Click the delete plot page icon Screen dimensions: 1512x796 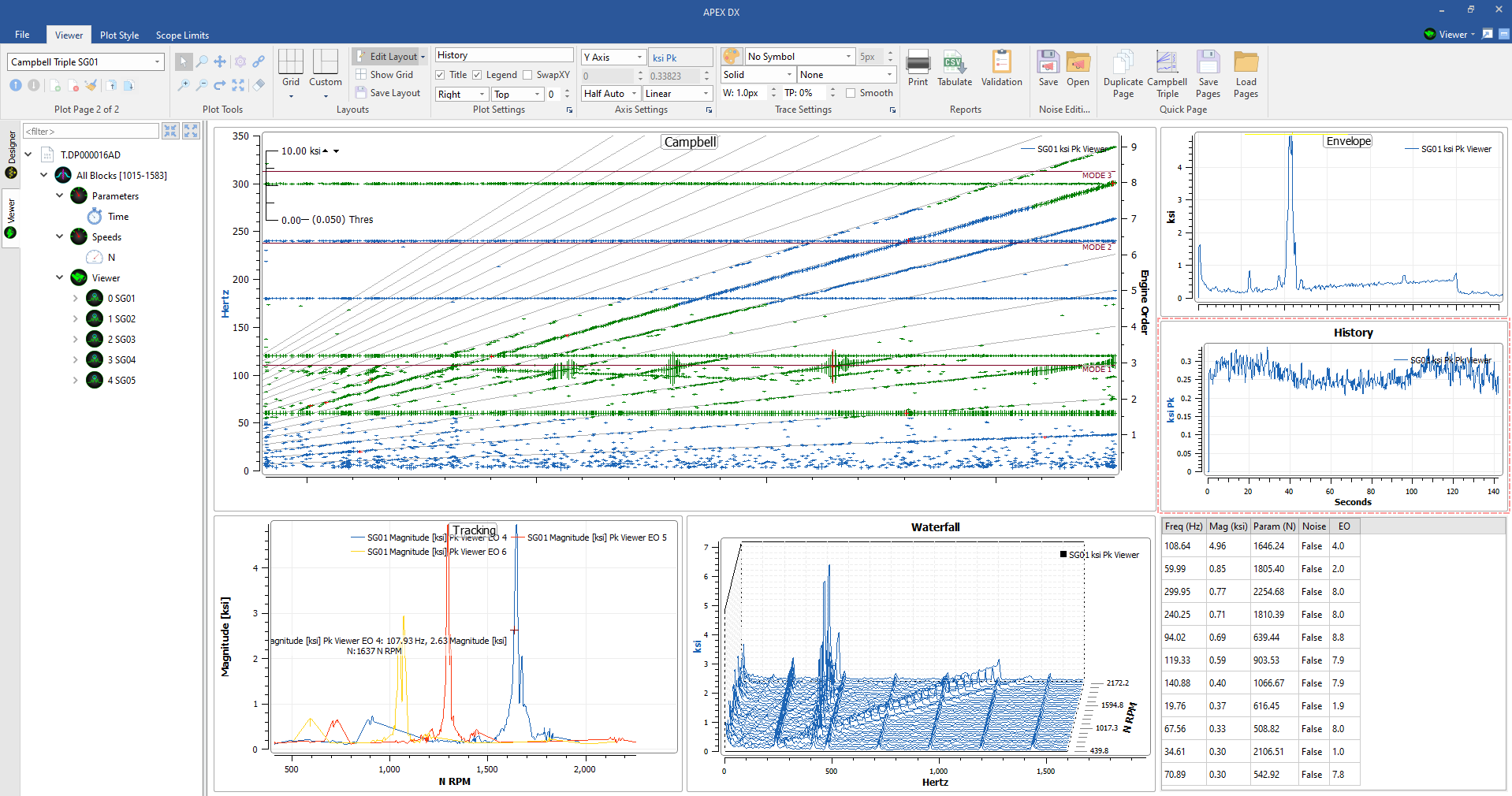[x=73, y=85]
